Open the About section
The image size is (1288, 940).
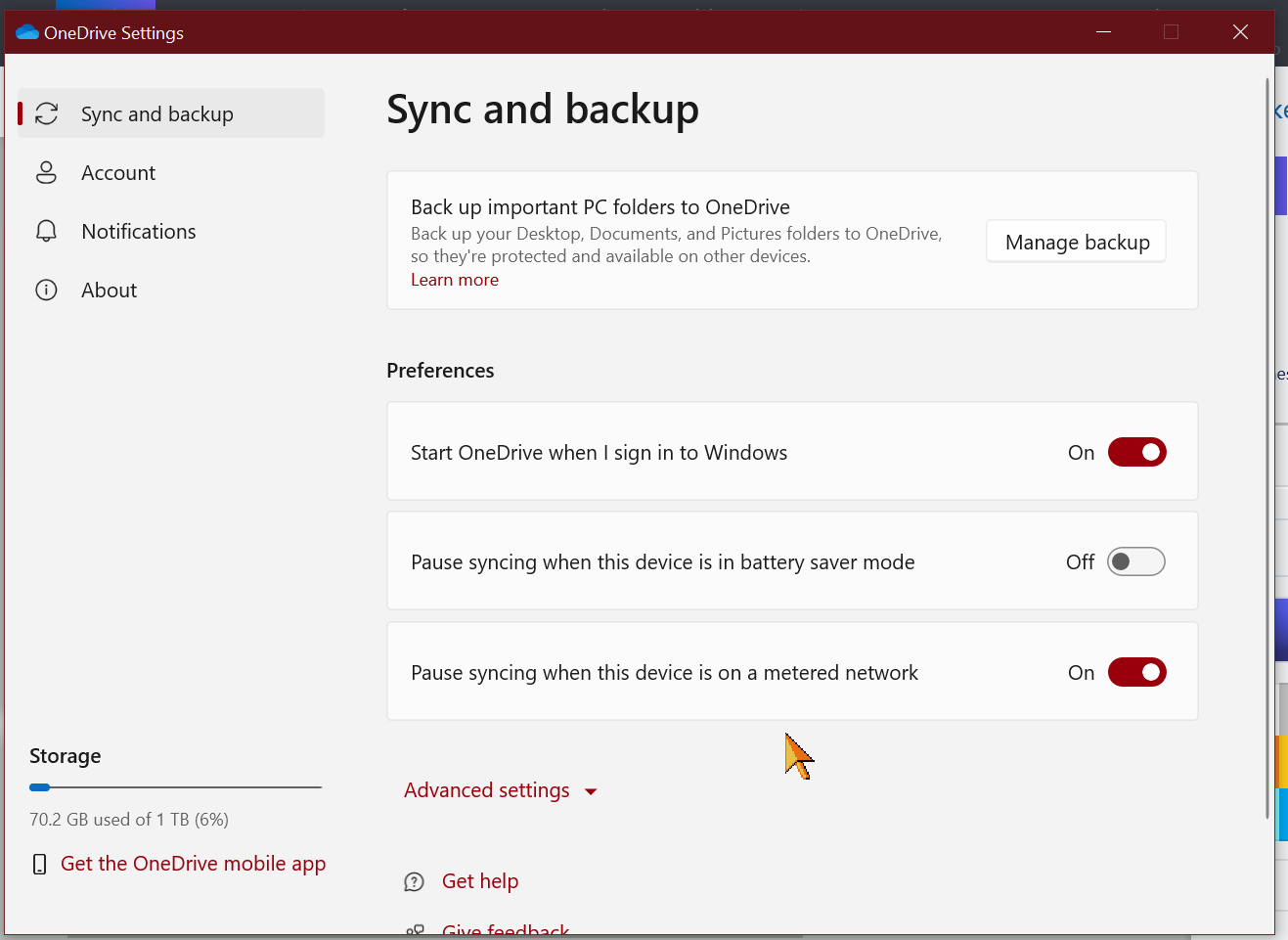[x=109, y=290]
